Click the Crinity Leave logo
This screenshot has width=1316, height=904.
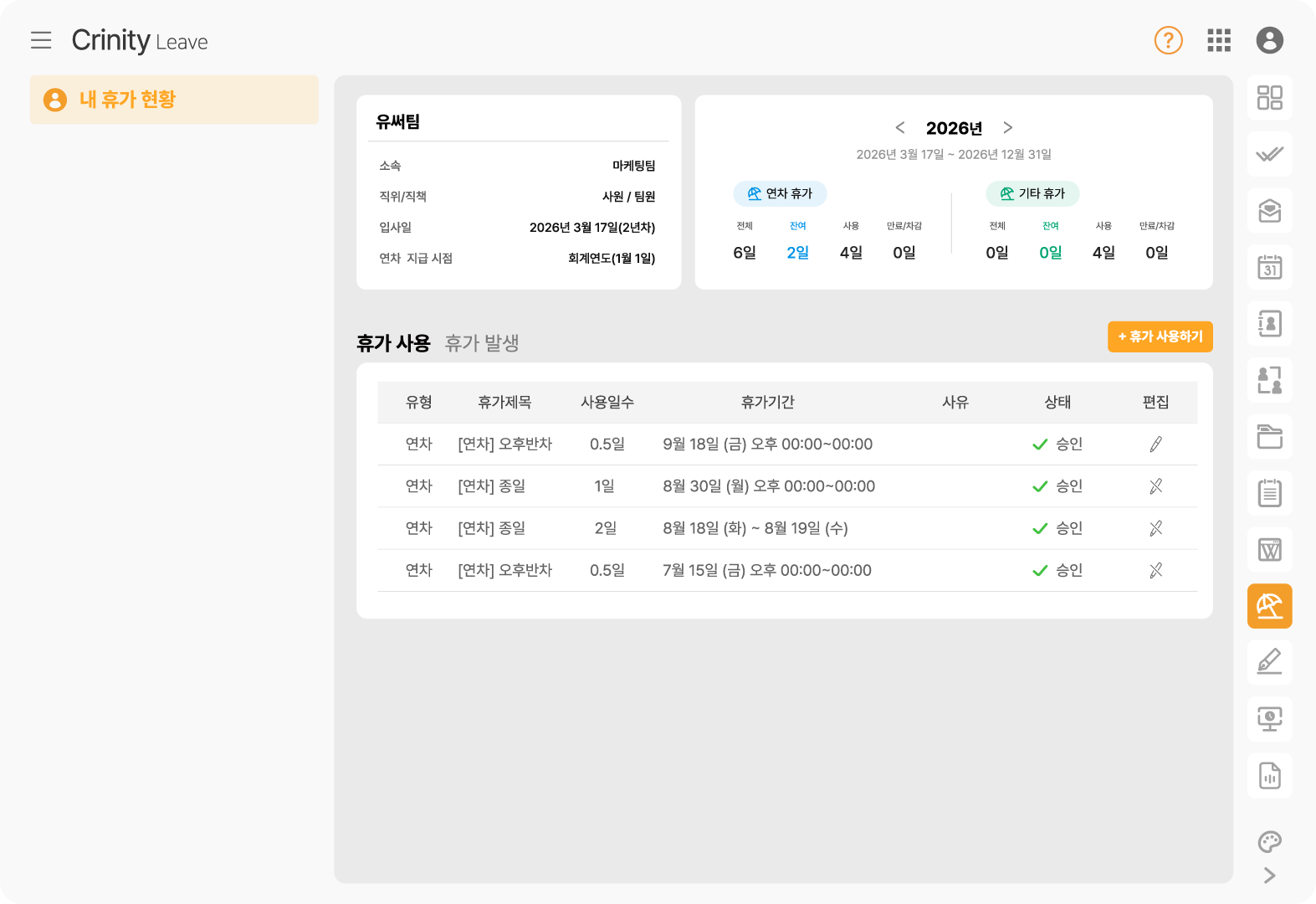pos(140,40)
